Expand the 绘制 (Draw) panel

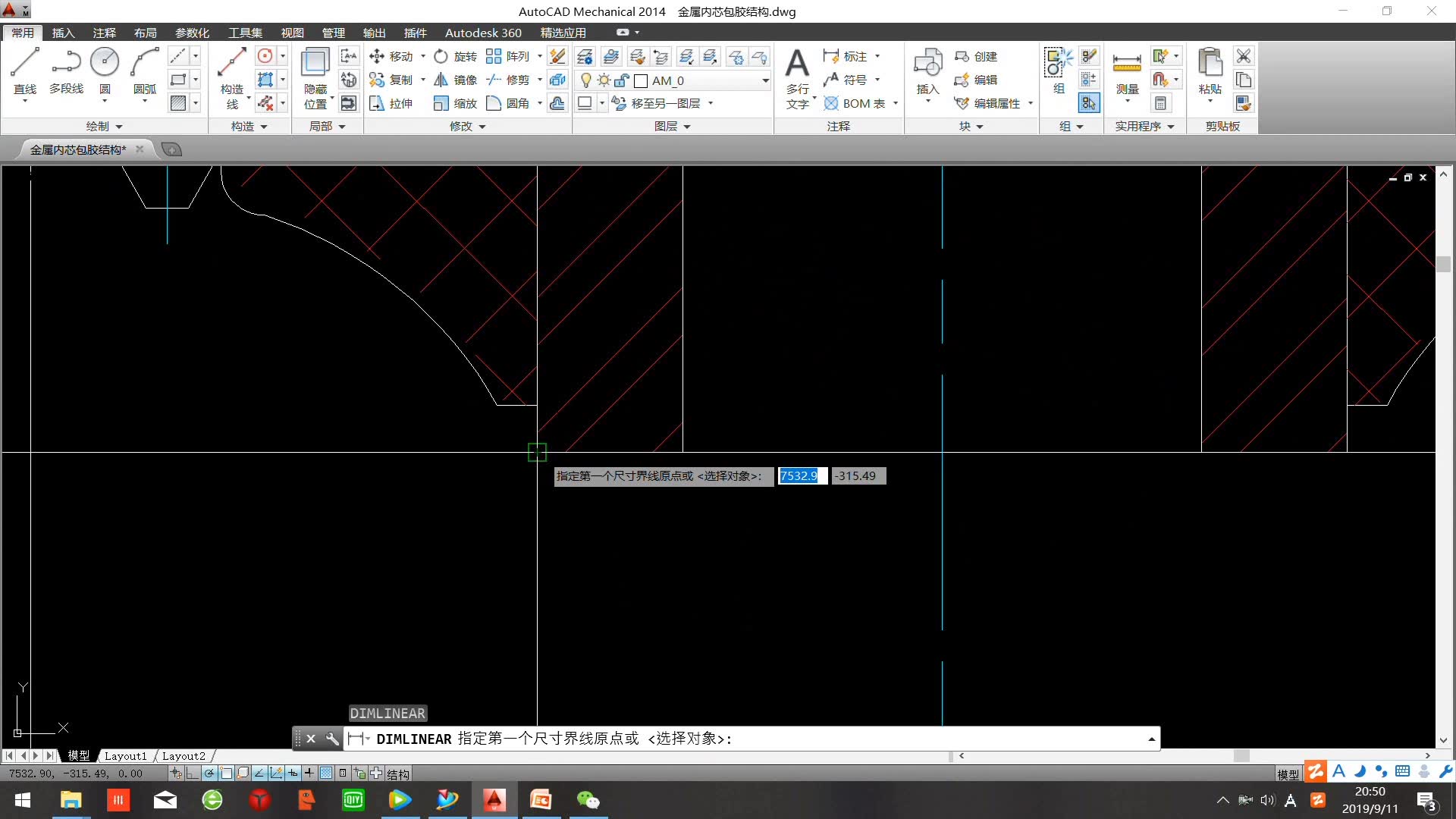[104, 127]
